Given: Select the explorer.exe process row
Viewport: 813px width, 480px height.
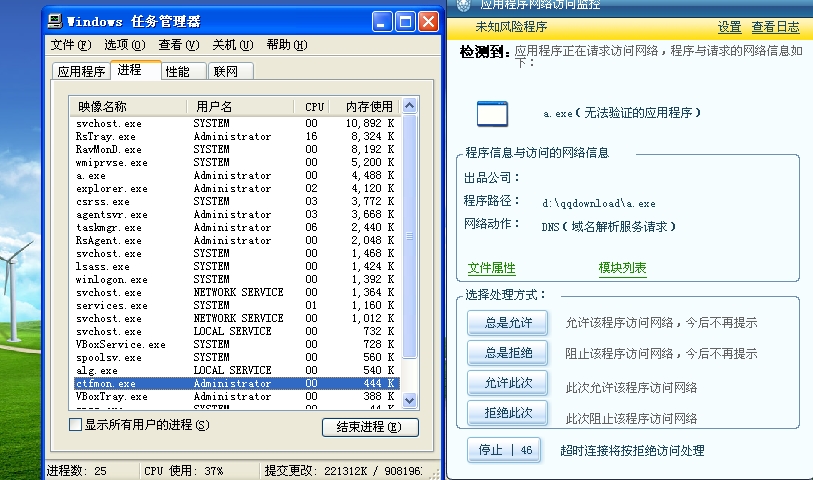Looking at the screenshot, I should [236, 188].
